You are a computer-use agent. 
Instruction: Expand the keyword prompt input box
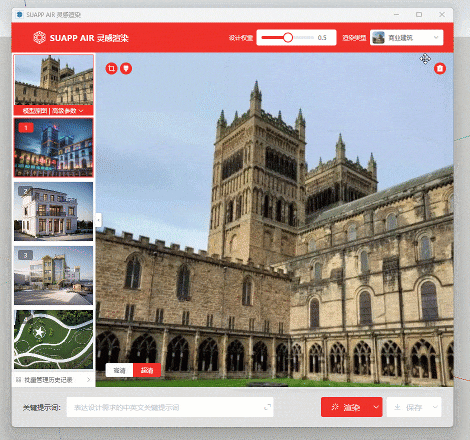point(267,407)
